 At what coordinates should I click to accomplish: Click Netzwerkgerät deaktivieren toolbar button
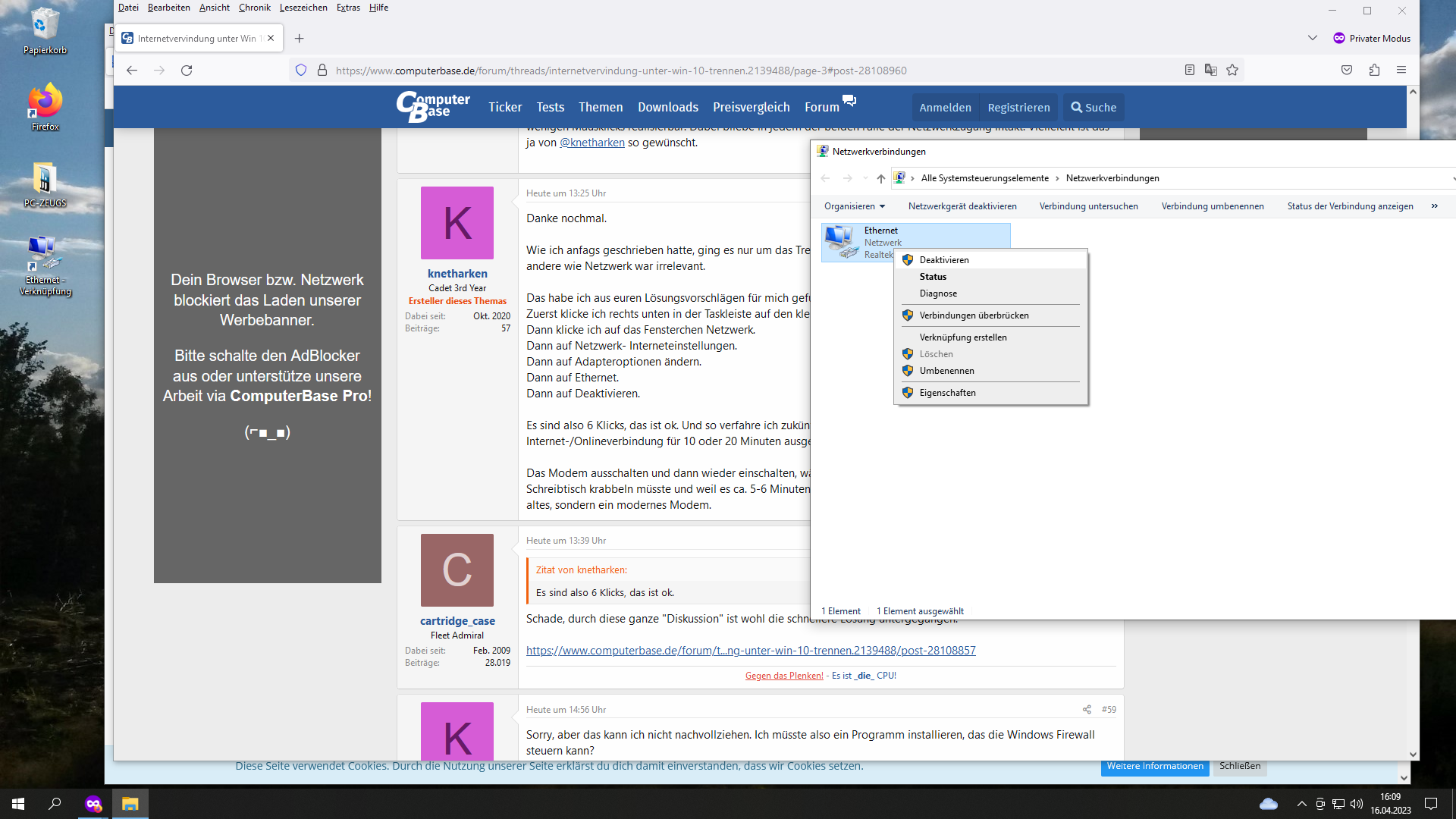[962, 206]
